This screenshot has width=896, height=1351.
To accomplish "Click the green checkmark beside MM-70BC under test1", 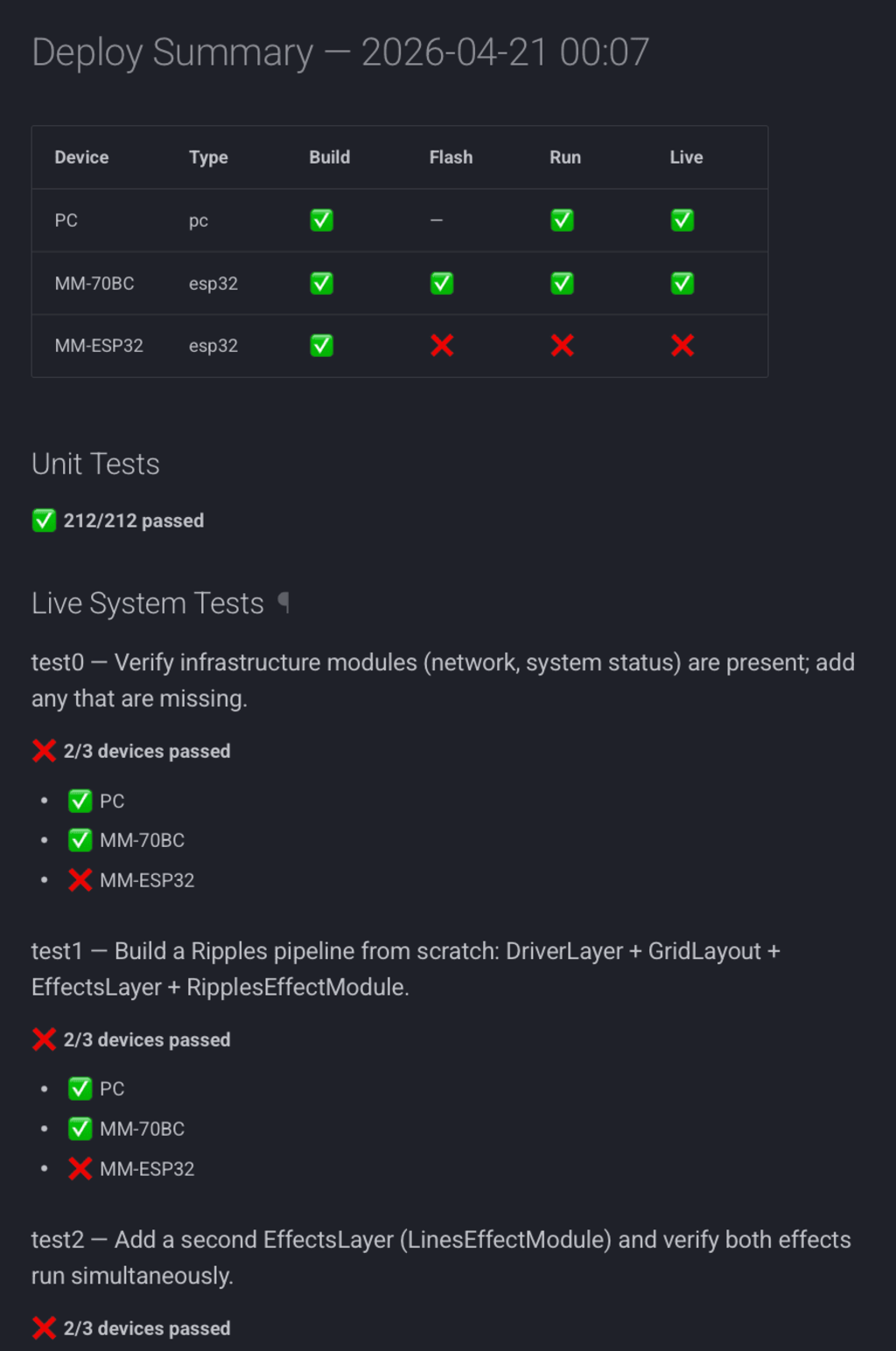I will 80,1129.
